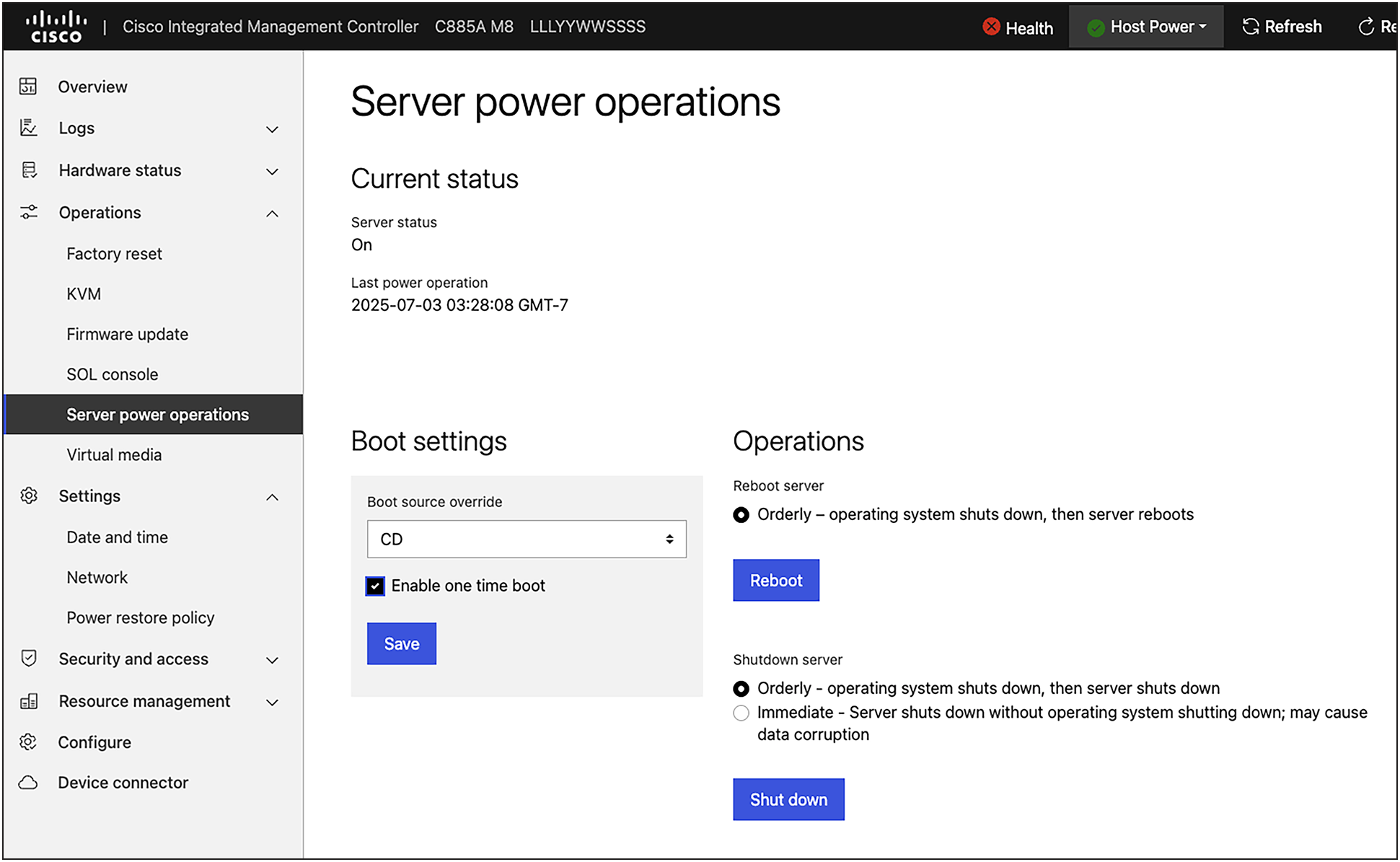Screen dimensions: 1400x862
Task: Expand the Security and access section
Action: pos(133,659)
